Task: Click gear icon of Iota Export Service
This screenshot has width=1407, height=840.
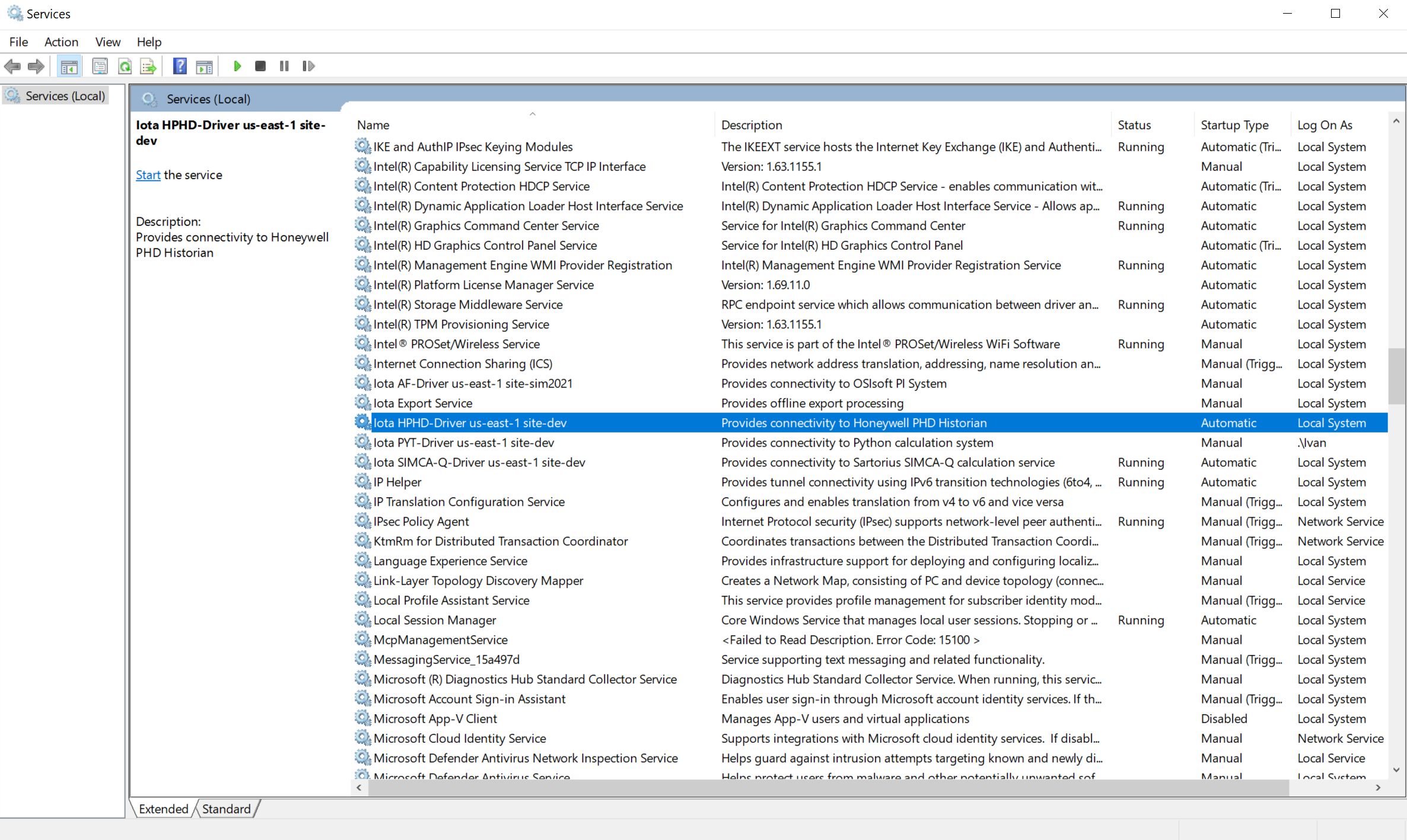Action: [362, 403]
